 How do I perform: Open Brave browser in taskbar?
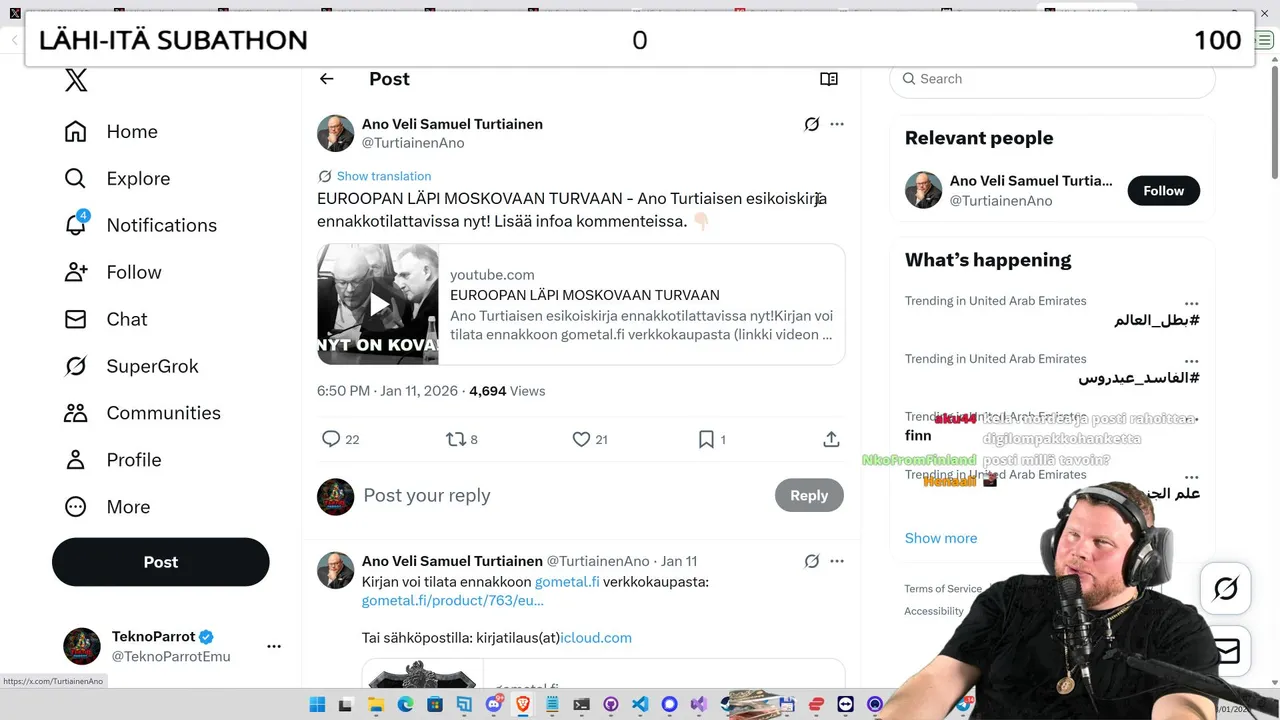tap(522, 705)
